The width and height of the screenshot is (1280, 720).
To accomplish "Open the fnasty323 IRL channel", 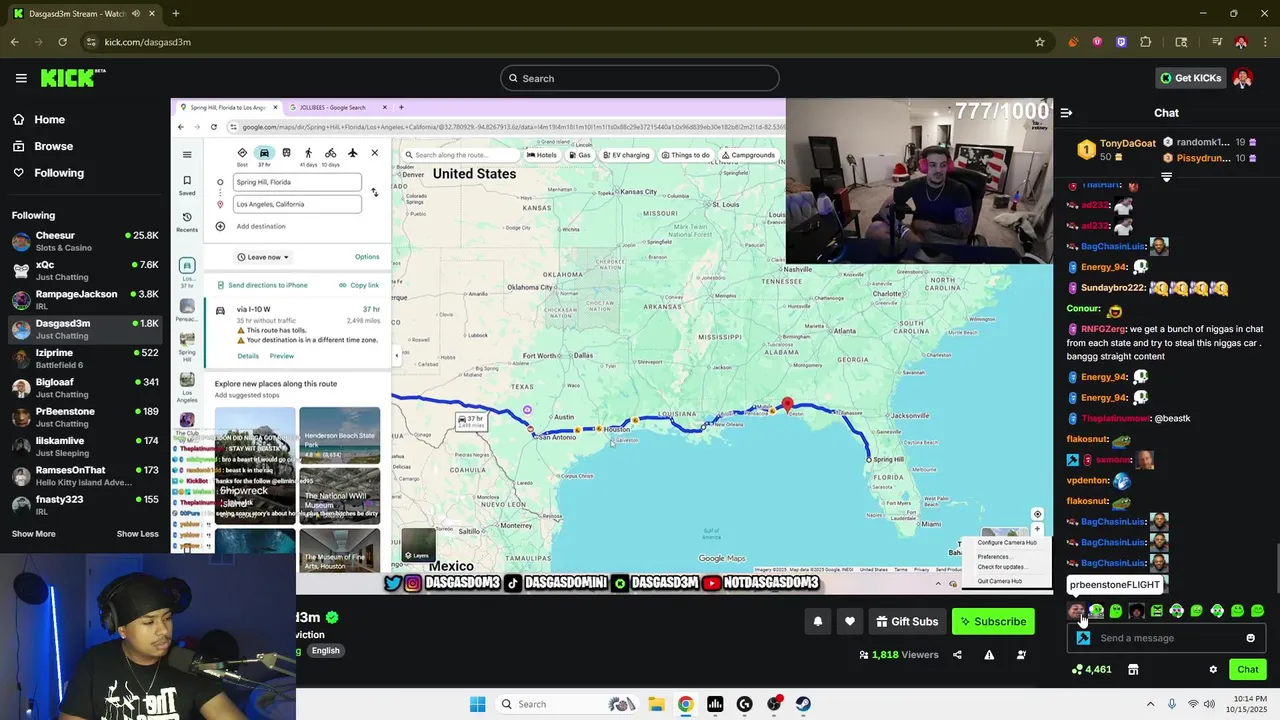I will (85, 504).
